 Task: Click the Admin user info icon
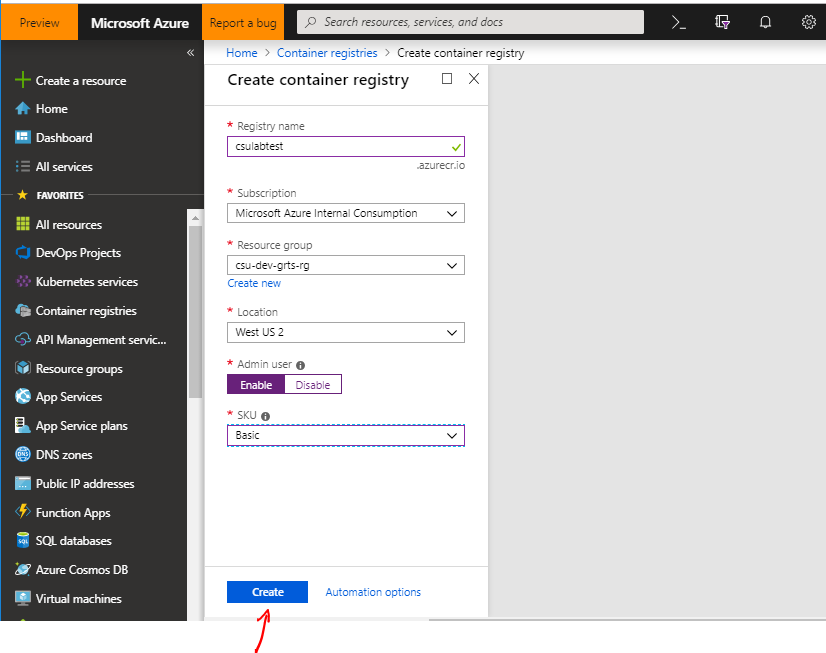point(300,365)
